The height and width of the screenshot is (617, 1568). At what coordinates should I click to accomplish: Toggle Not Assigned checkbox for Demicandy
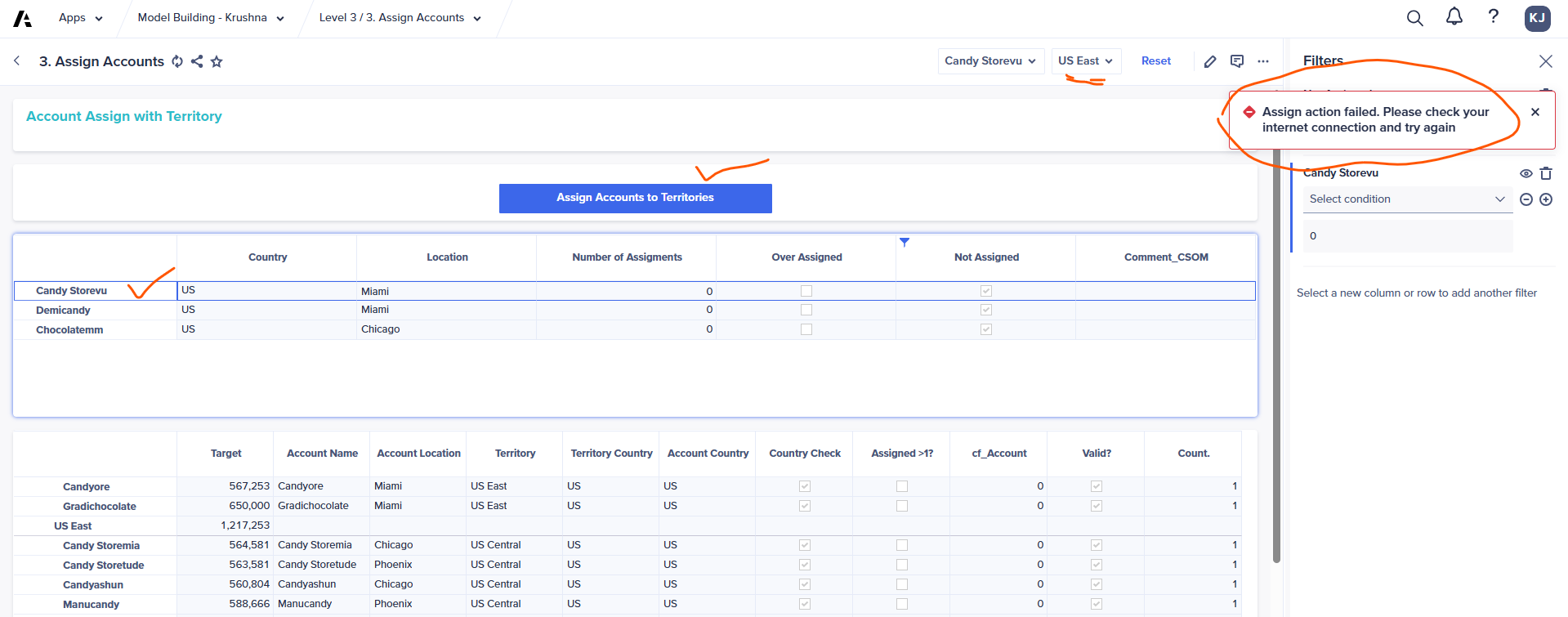tap(986, 310)
